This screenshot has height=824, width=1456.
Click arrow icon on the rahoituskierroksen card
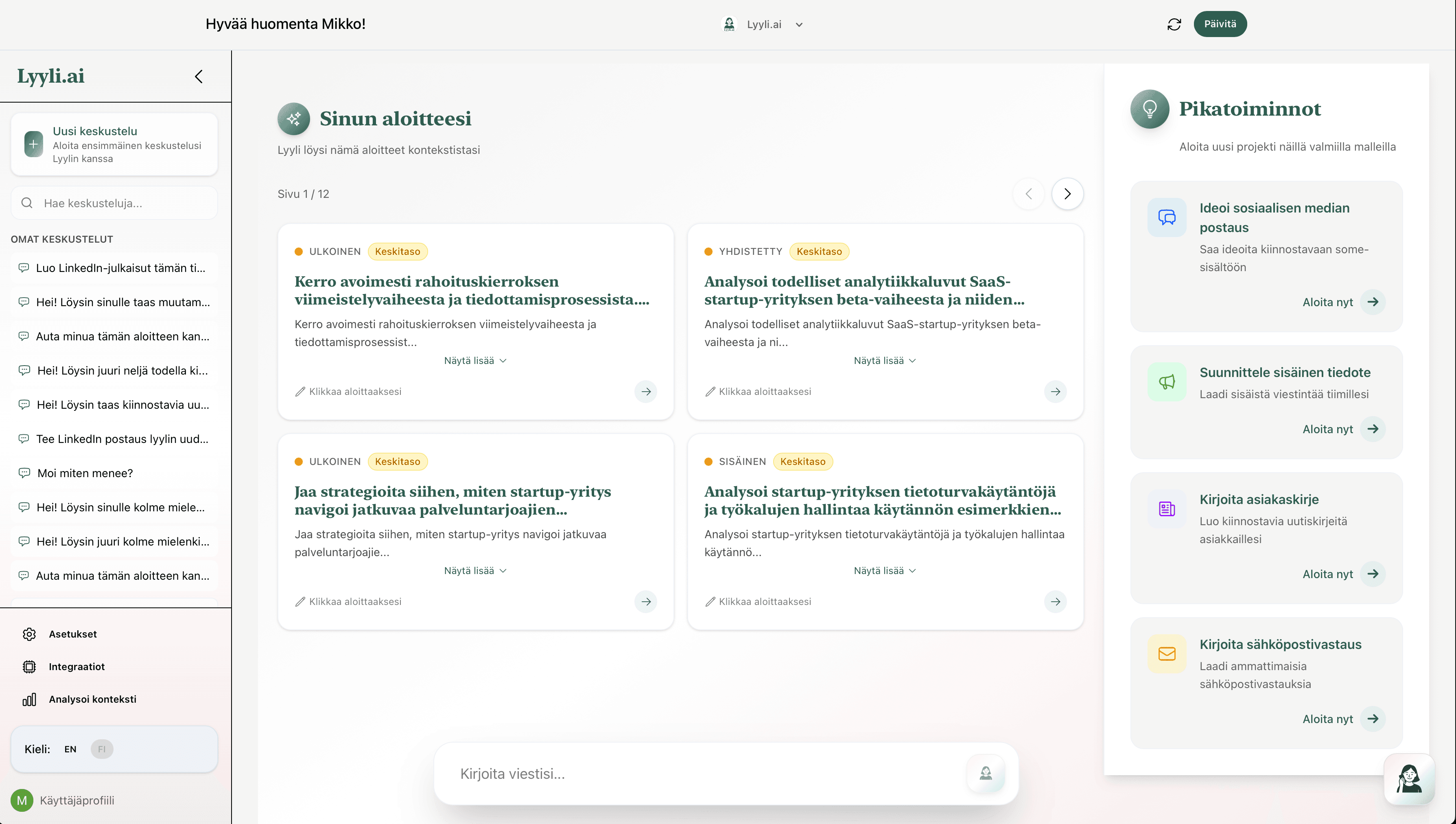coord(645,392)
